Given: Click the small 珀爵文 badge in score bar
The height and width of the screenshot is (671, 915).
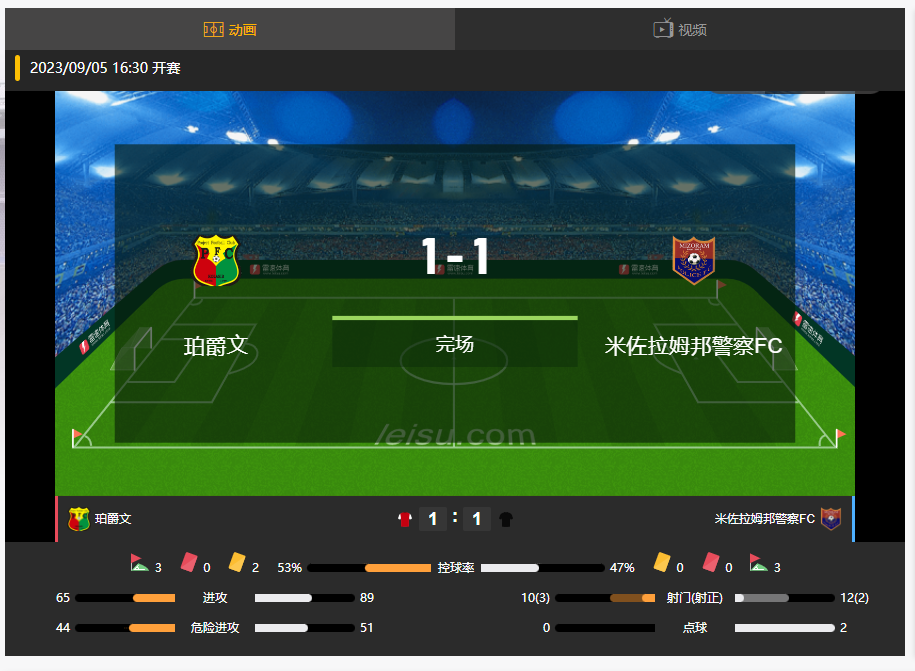Looking at the screenshot, I should pyautogui.click(x=79, y=519).
